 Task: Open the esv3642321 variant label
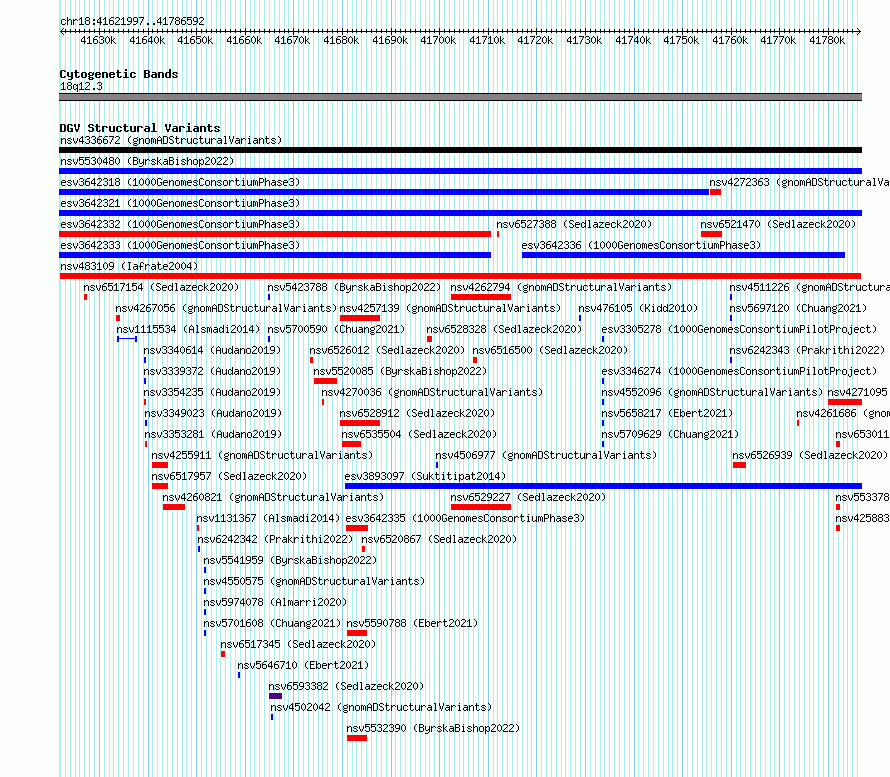(x=180, y=203)
